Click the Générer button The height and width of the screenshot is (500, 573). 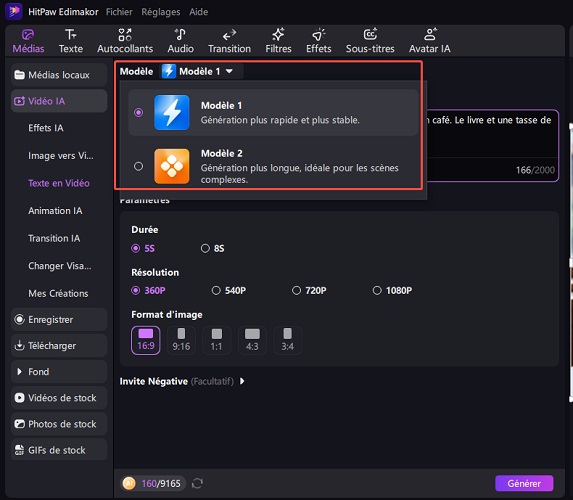(524, 483)
